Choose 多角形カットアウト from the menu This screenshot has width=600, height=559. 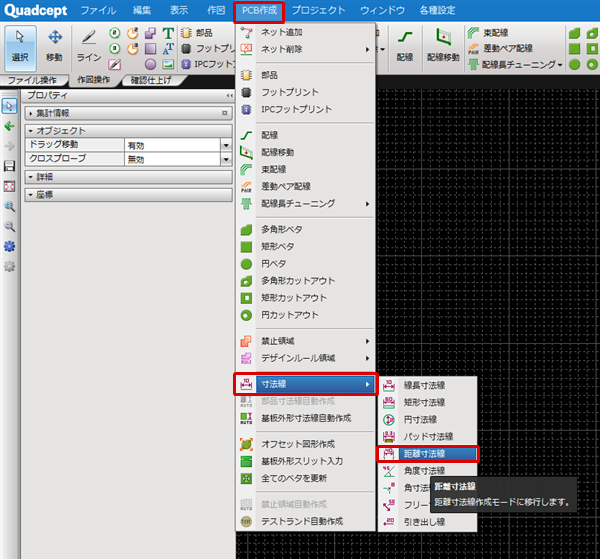click(x=305, y=281)
